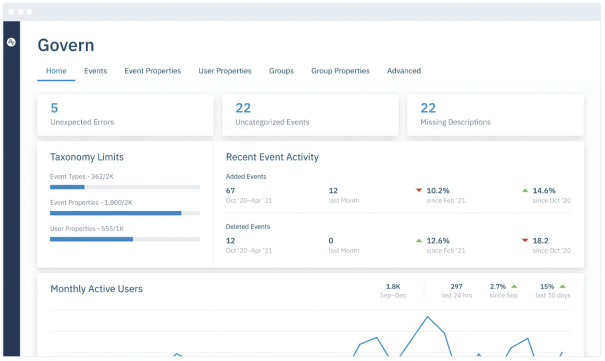Open the Unexpected Errors card
Viewport: 605px width, 361px height.
click(x=125, y=115)
